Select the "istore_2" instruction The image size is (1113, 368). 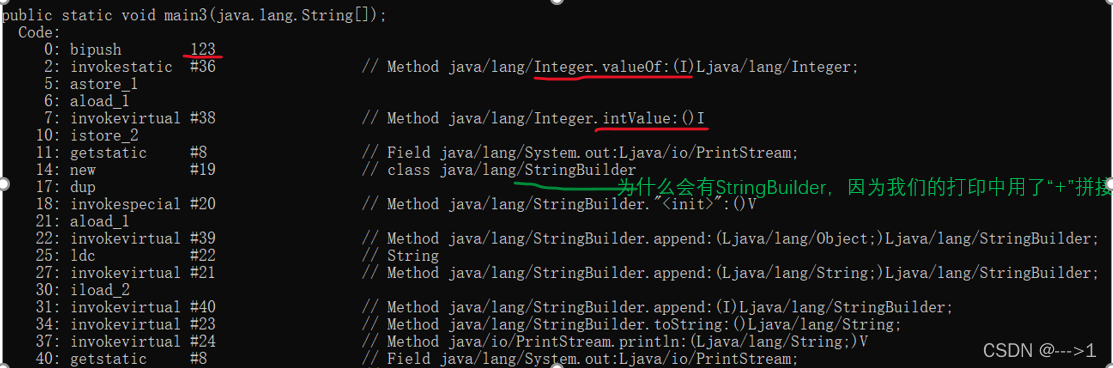[x=104, y=136]
